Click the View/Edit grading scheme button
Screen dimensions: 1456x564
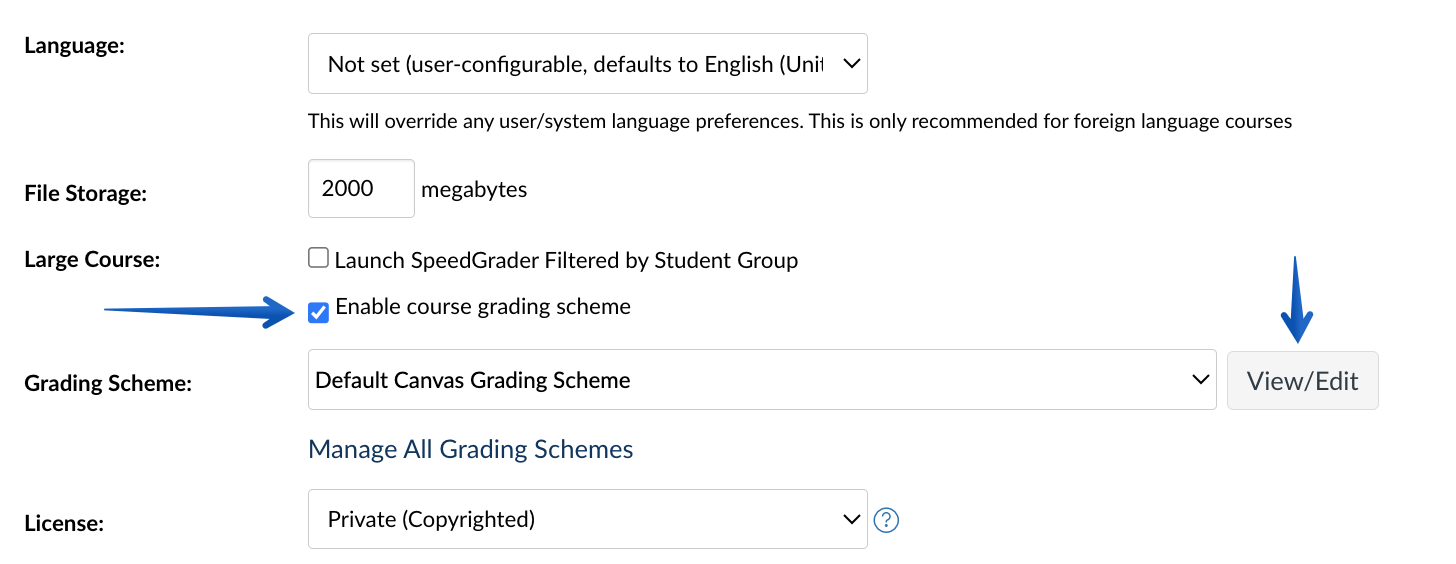pos(1303,380)
